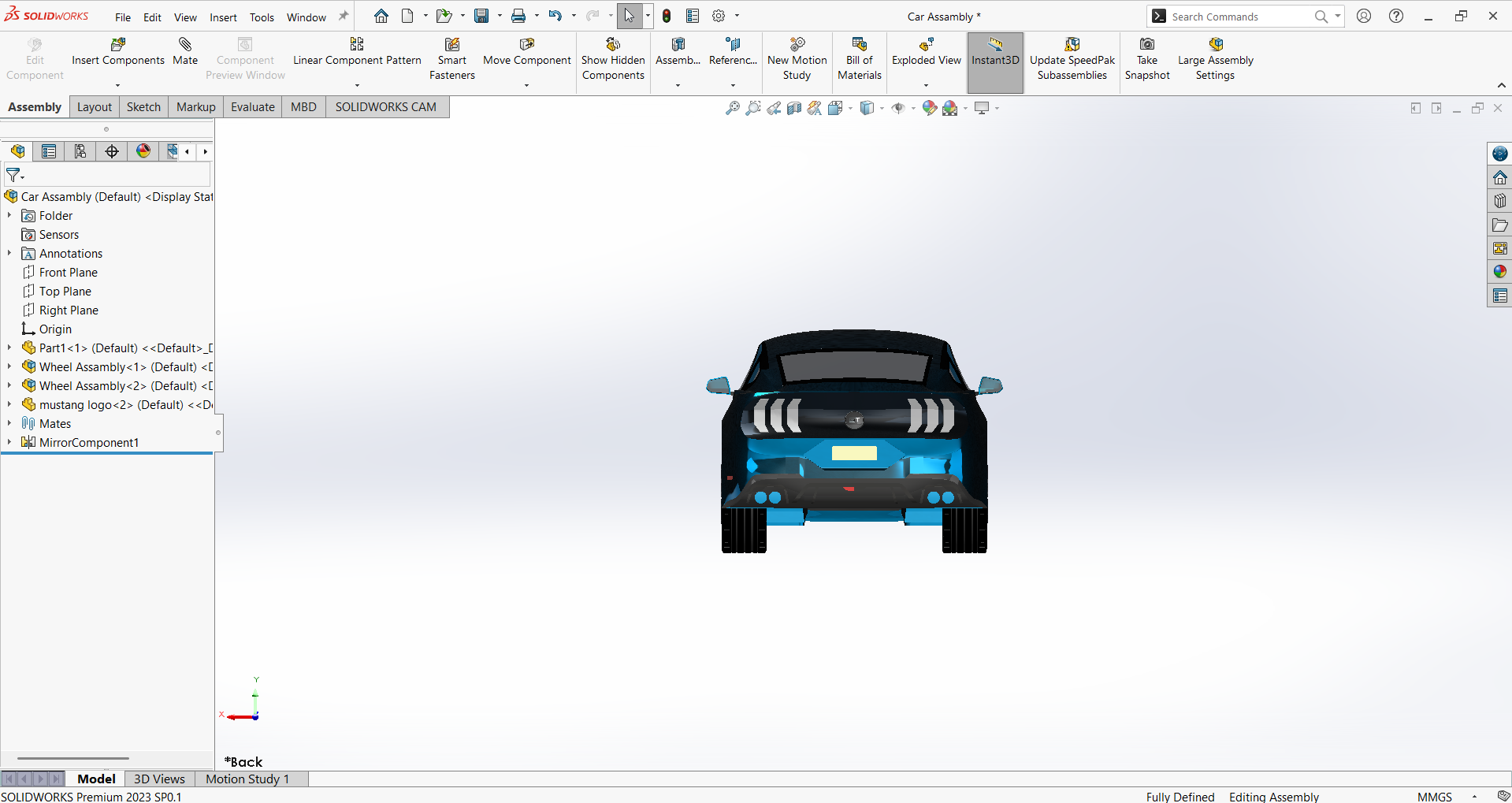Launch Smart Fasteners
Viewport: 1512px width, 803px height.
point(452,59)
